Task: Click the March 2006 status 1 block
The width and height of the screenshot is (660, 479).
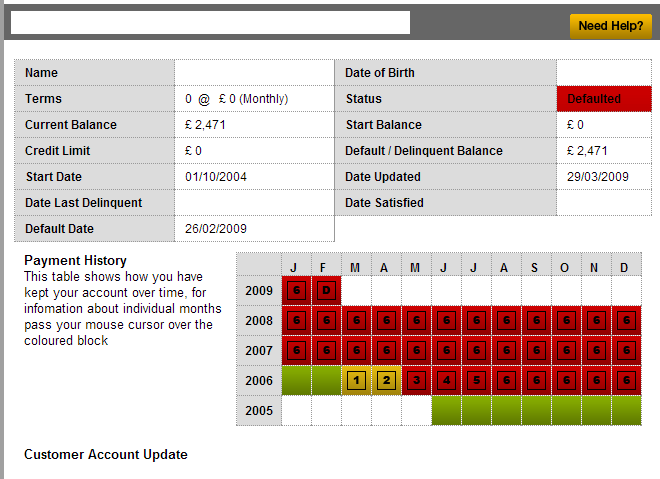Action: pos(356,380)
